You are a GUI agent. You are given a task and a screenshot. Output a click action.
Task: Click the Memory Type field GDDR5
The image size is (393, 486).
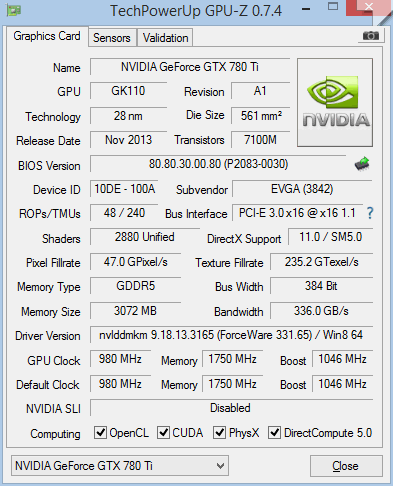point(135,286)
